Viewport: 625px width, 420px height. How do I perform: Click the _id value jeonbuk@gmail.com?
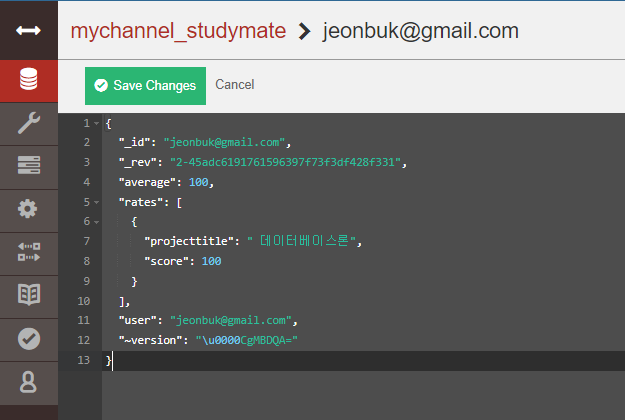click(x=224, y=142)
